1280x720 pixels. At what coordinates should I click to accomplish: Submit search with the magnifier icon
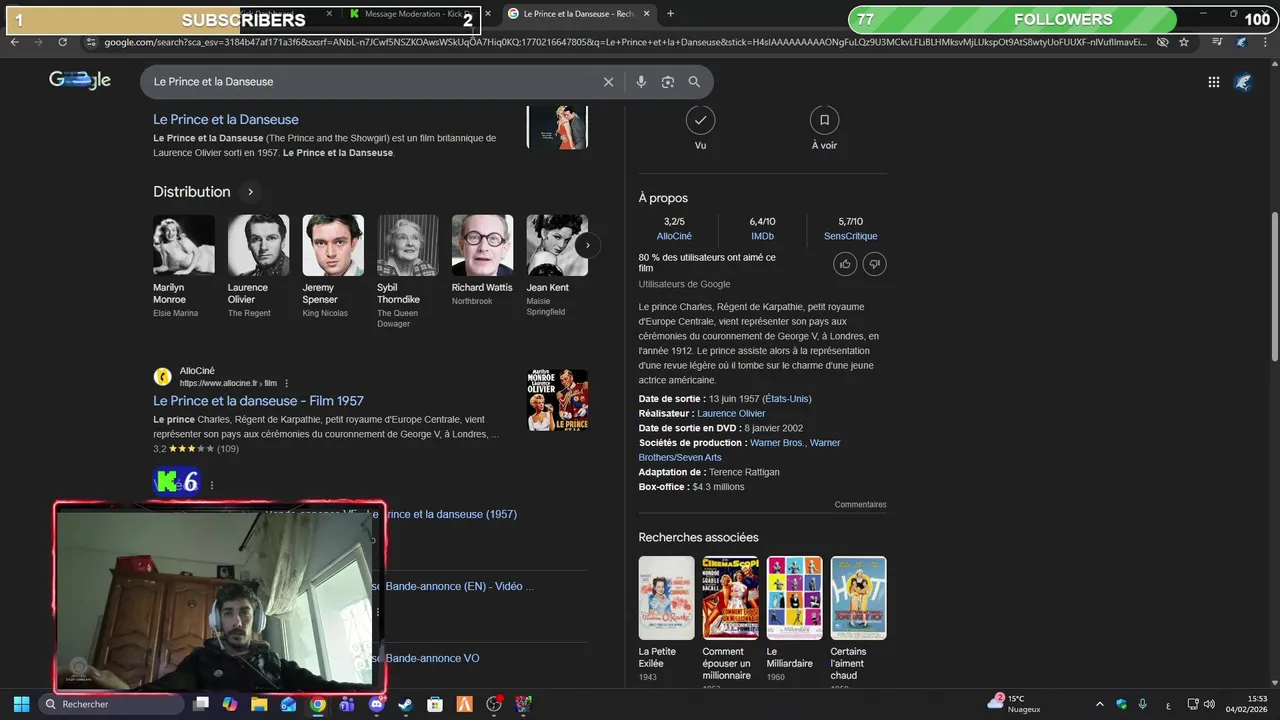click(x=694, y=82)
